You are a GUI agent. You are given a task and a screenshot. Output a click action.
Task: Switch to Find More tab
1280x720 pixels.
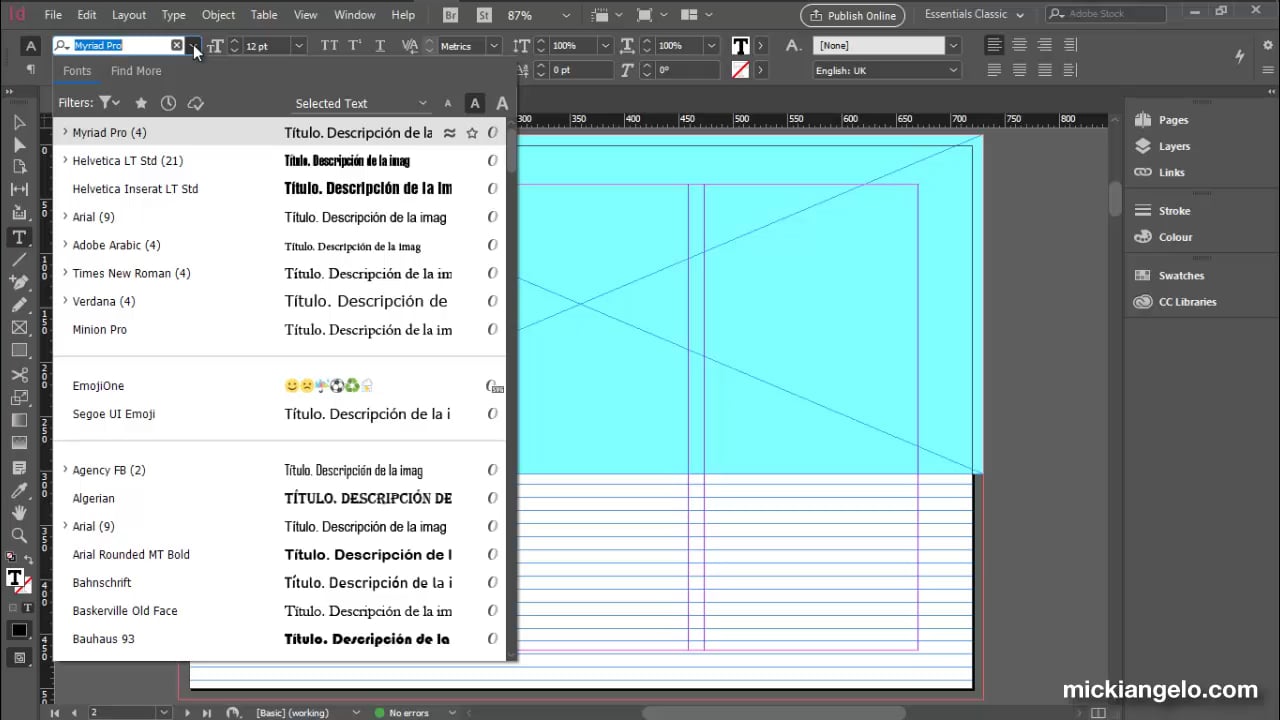click(x=136, y=71)
